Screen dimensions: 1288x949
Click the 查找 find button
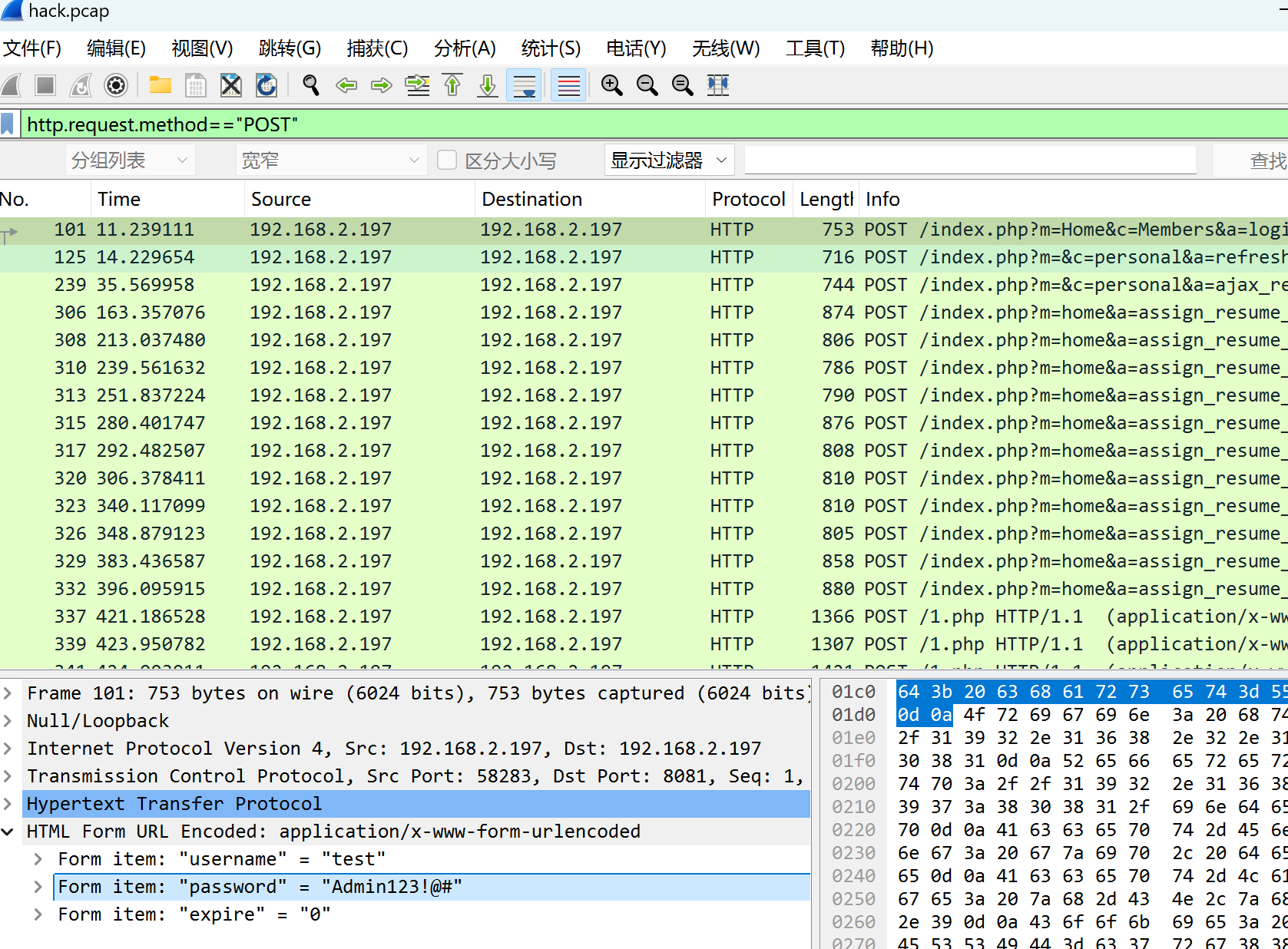[x=1266, y=160]
